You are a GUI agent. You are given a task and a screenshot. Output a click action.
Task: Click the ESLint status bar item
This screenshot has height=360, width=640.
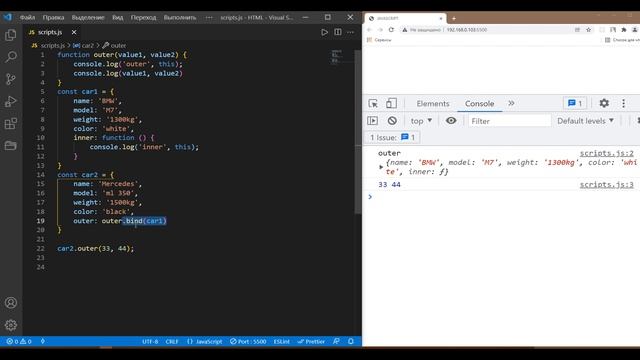(281, 341)
